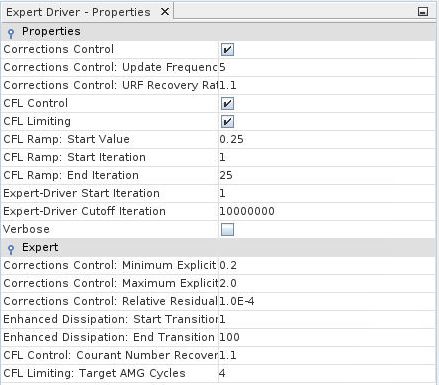Enable the Verbose checkbox
The height and width of the screenshot is (385, 439).
[227, 230]
